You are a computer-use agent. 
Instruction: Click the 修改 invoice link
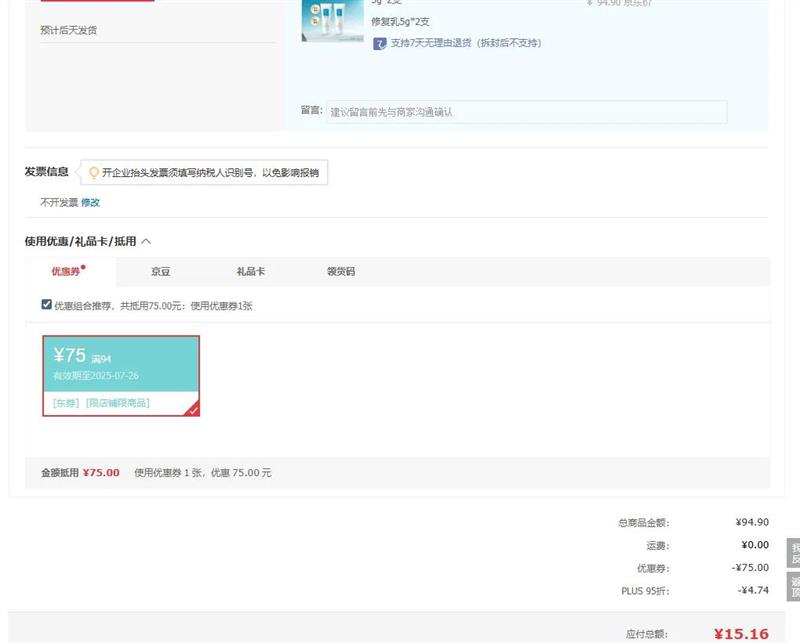[x=90, y=202]
